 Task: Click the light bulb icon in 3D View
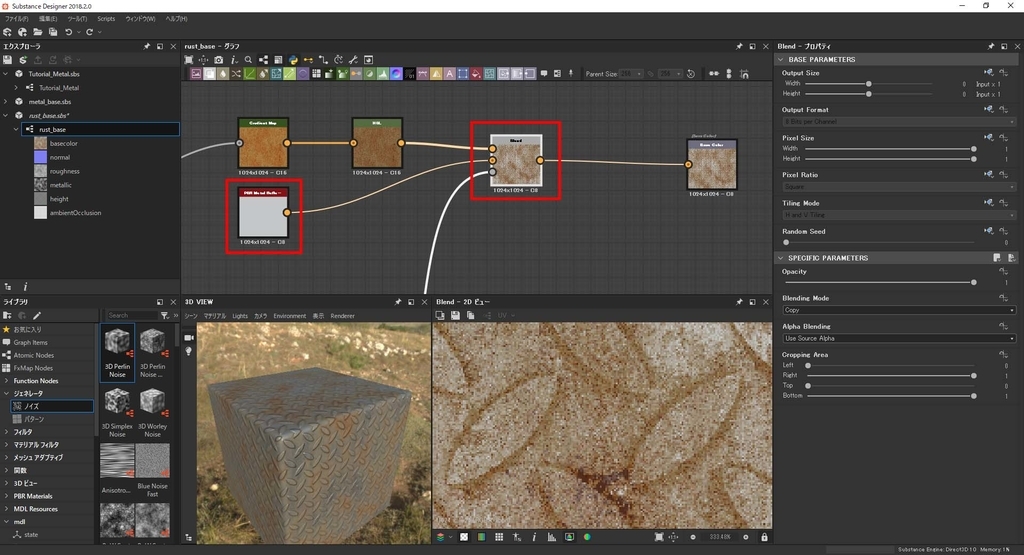(188, 352)
